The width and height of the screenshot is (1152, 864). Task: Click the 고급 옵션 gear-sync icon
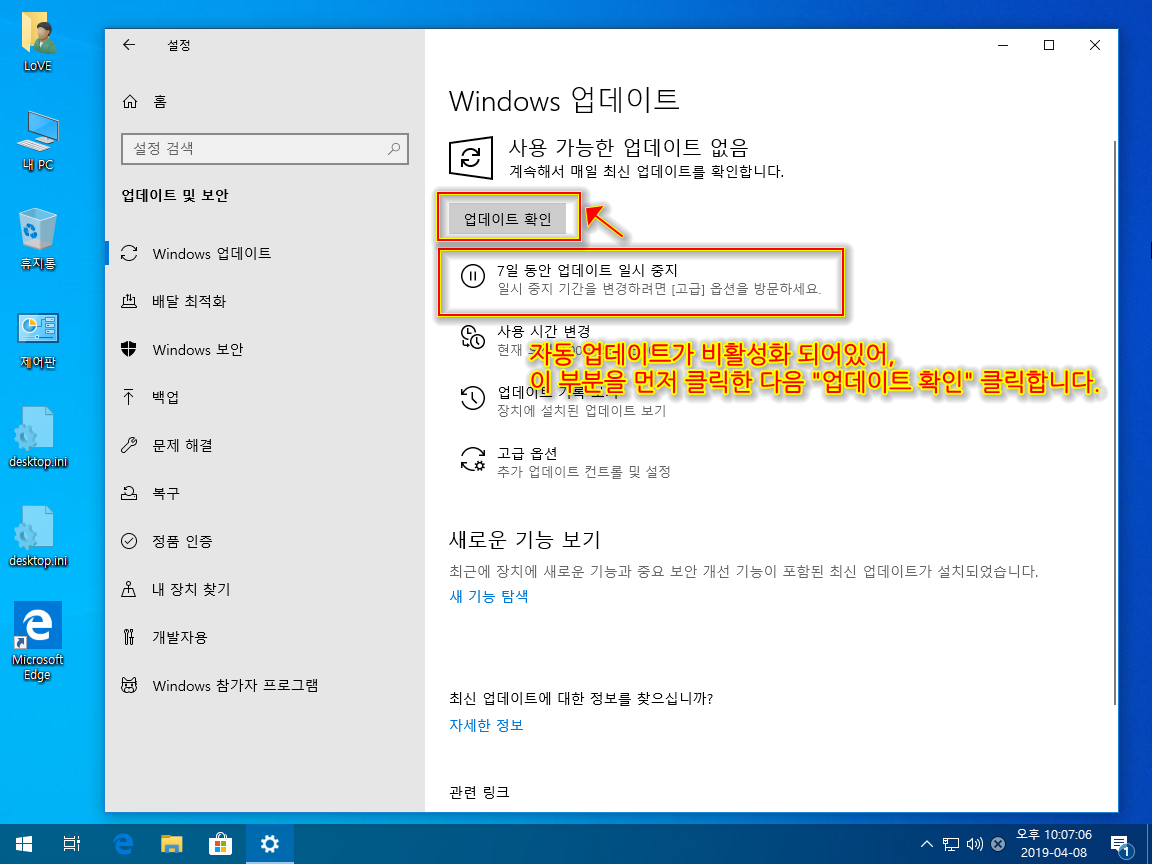pos(472,458)
